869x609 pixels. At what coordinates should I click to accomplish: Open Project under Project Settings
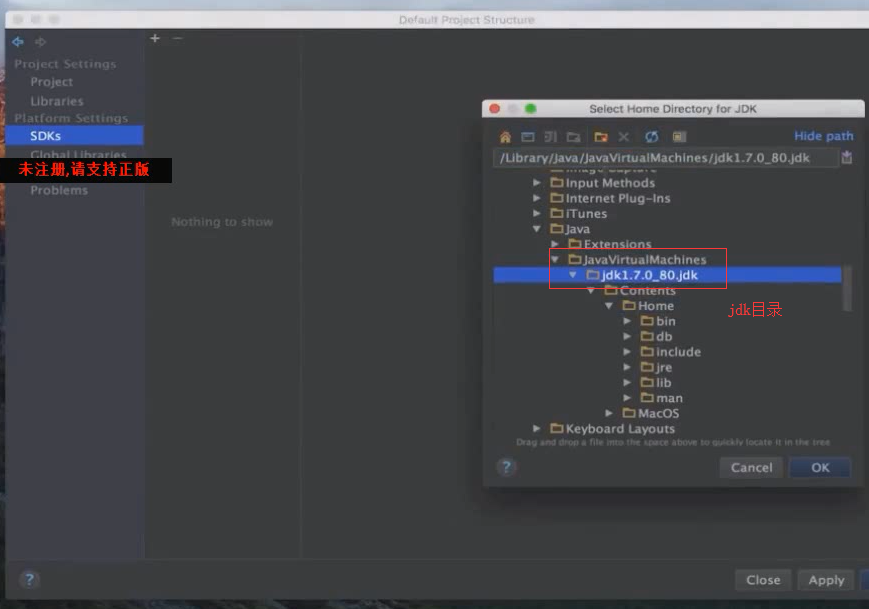tap(52, 82)
